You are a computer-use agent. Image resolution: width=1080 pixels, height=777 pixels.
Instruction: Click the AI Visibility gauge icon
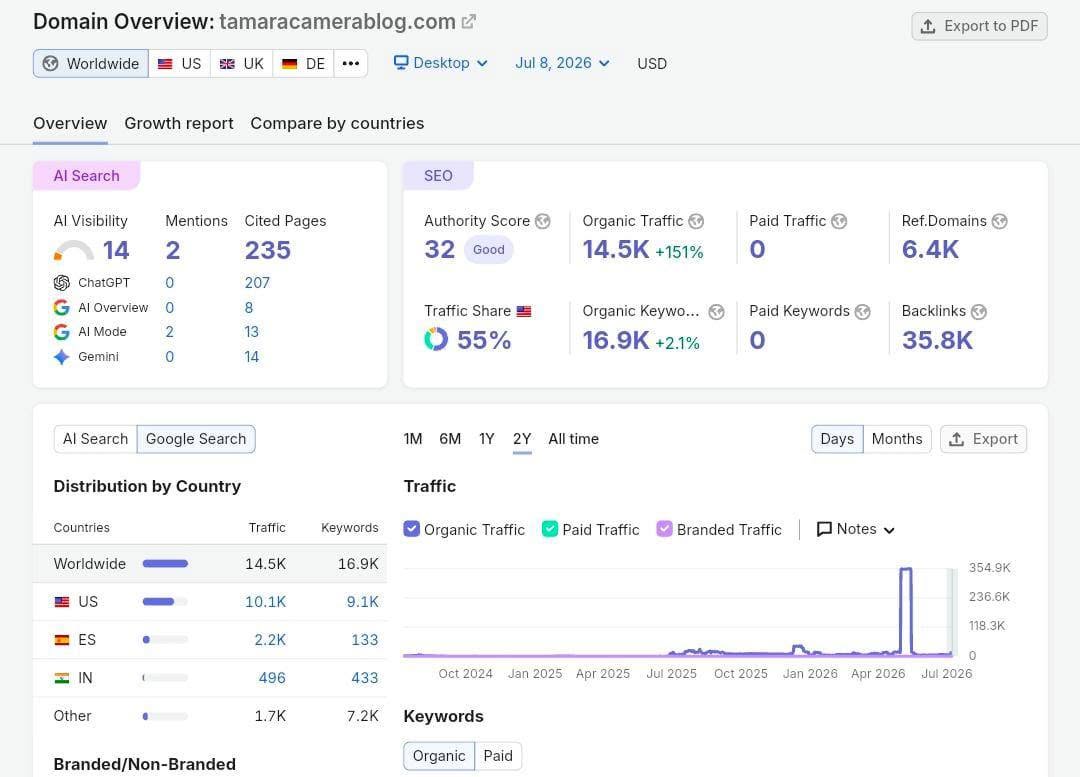[x=74, y=250]
